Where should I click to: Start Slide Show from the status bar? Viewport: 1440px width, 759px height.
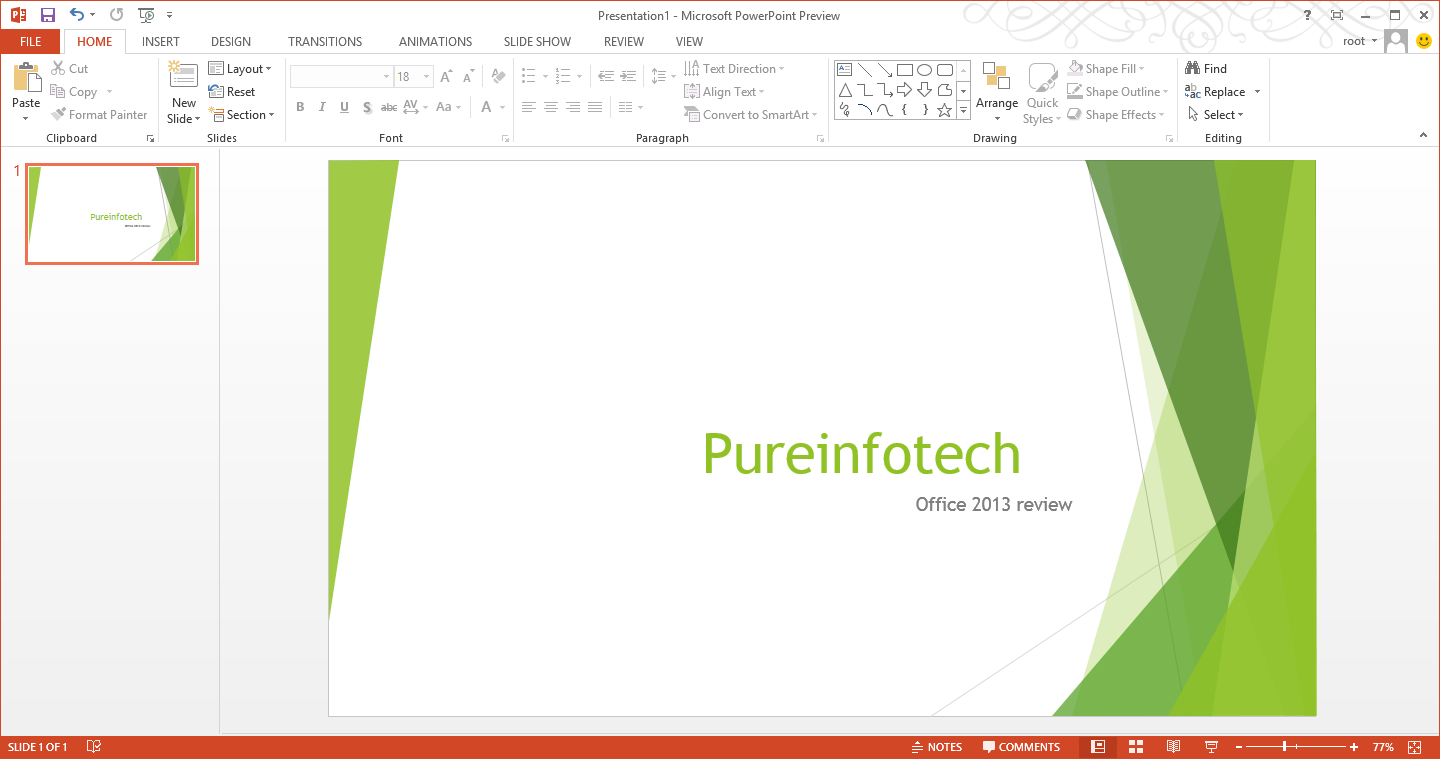1211,746
